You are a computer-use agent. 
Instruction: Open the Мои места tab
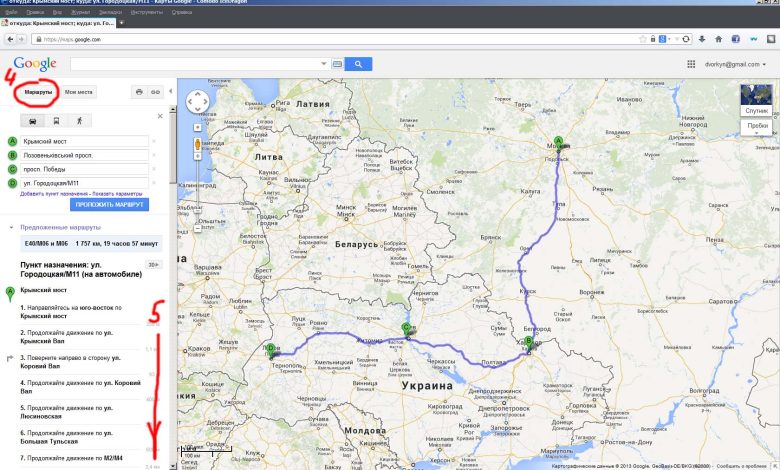79,92
